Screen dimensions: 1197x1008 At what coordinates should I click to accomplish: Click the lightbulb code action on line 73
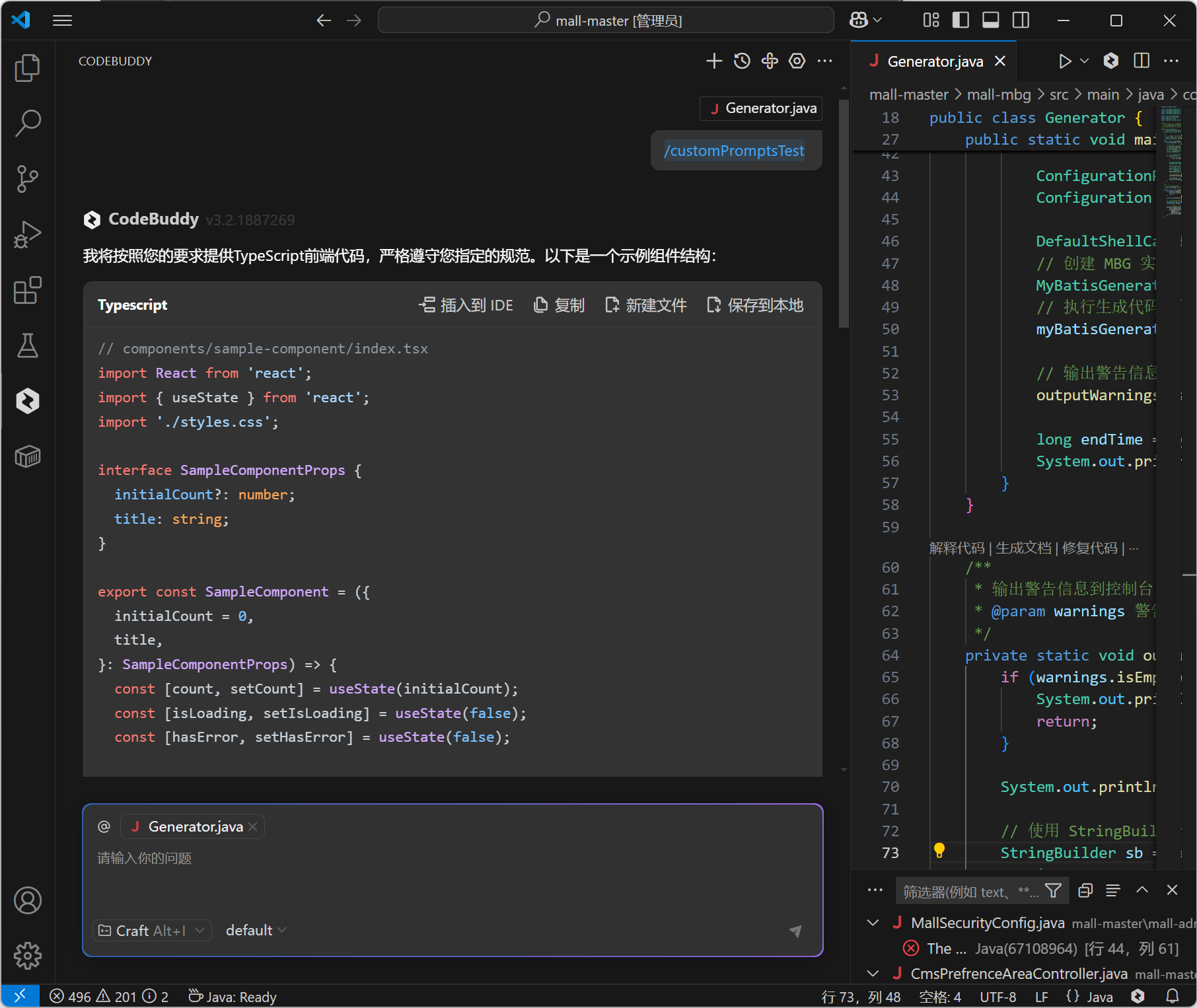coord(939,851)
